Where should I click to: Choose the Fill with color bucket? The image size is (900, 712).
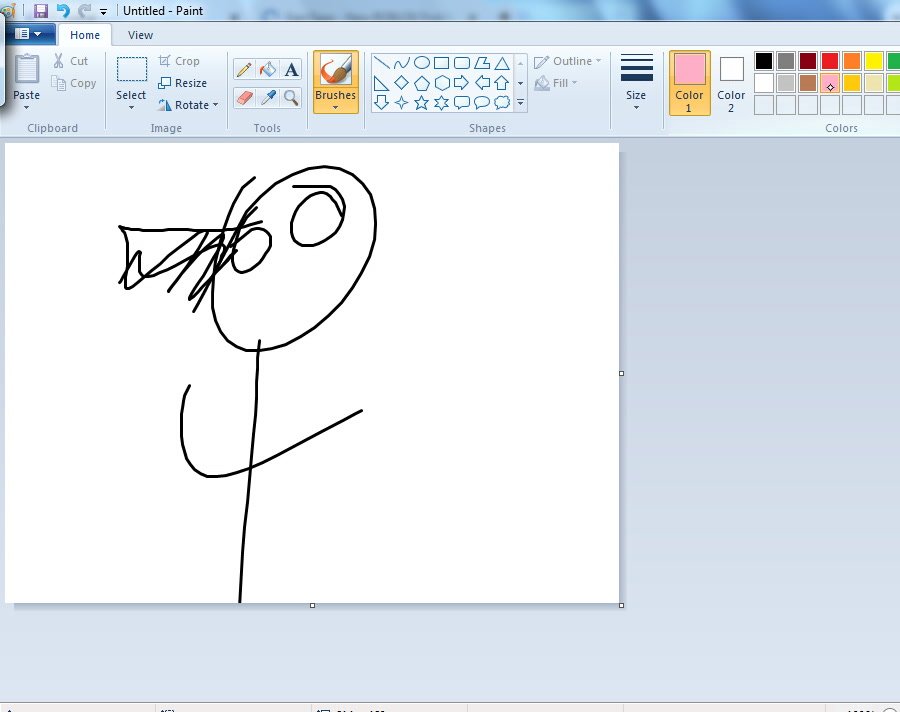coord(267,70)
